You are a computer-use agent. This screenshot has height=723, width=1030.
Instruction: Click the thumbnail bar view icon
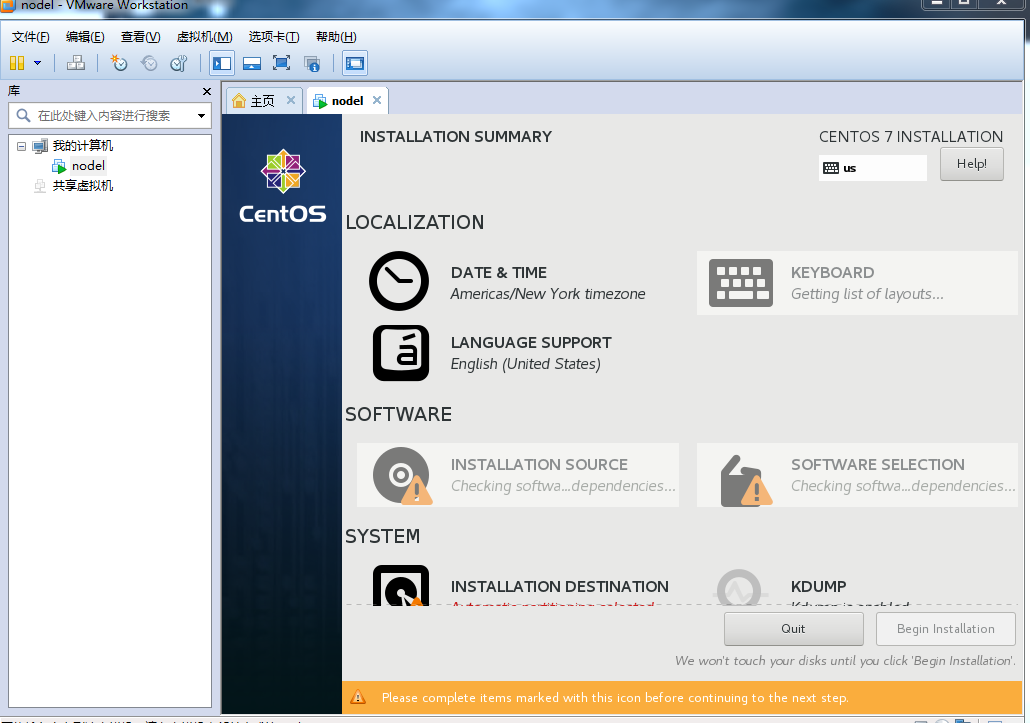coord(252,64)
